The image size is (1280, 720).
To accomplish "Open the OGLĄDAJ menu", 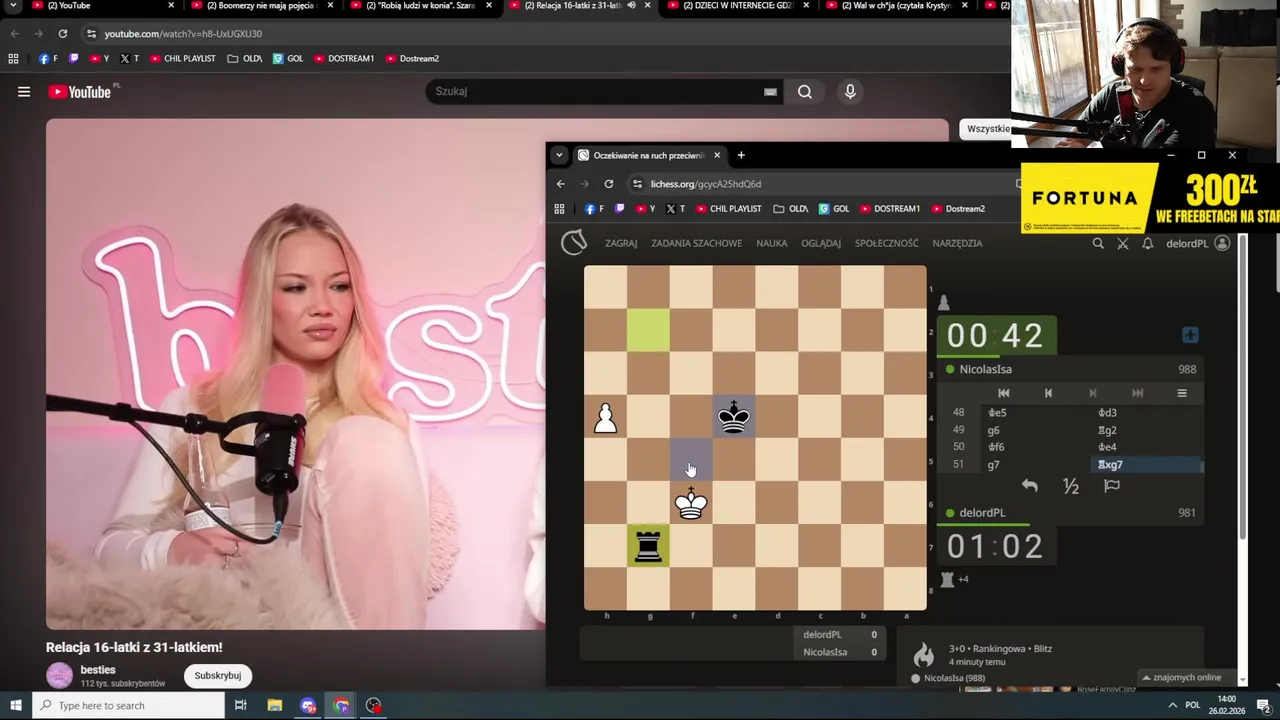I will click(821, 243).
